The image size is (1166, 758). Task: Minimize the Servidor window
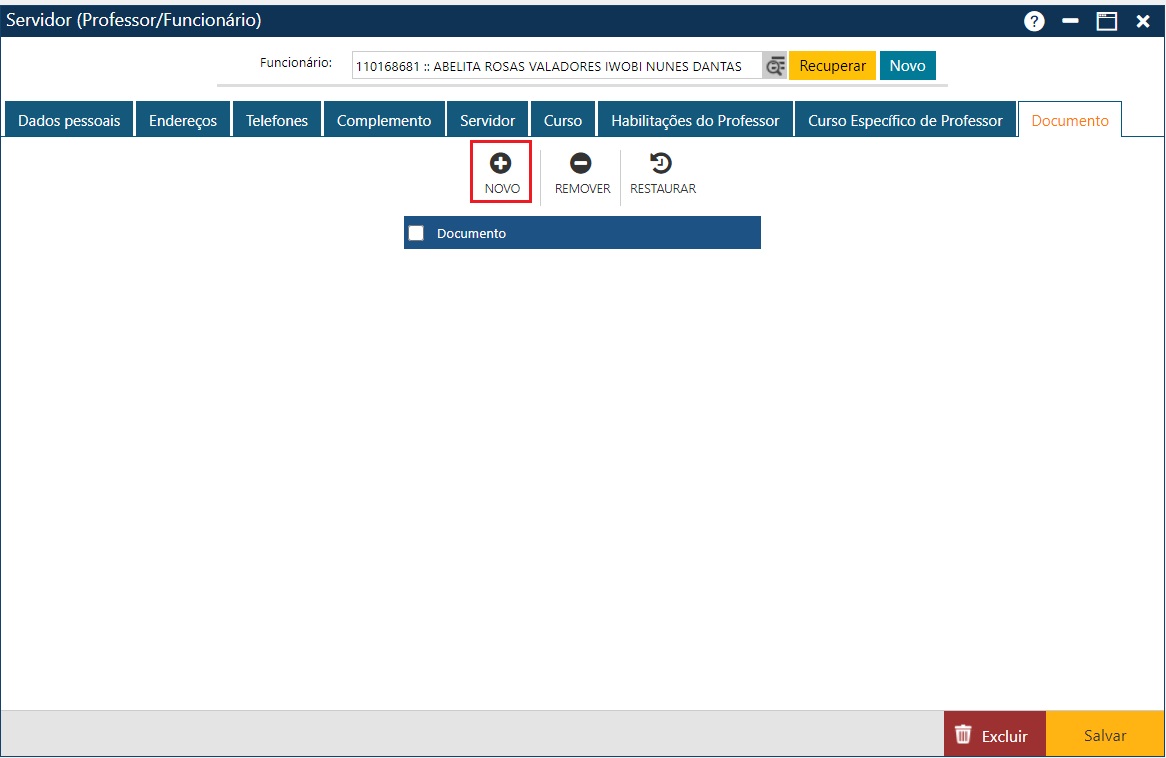tap(1070, 21)
